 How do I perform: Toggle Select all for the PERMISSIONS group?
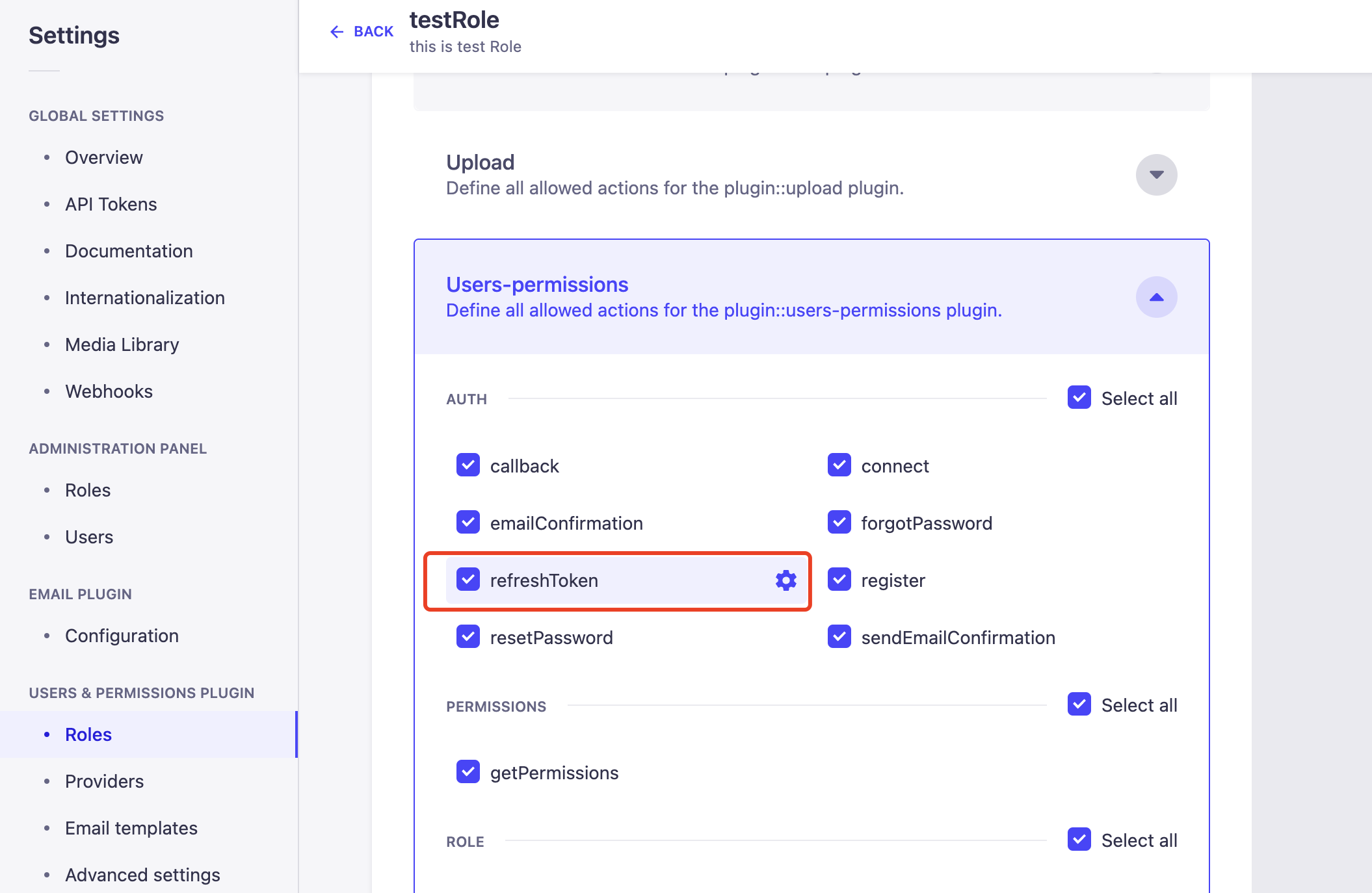point(1079,705)
